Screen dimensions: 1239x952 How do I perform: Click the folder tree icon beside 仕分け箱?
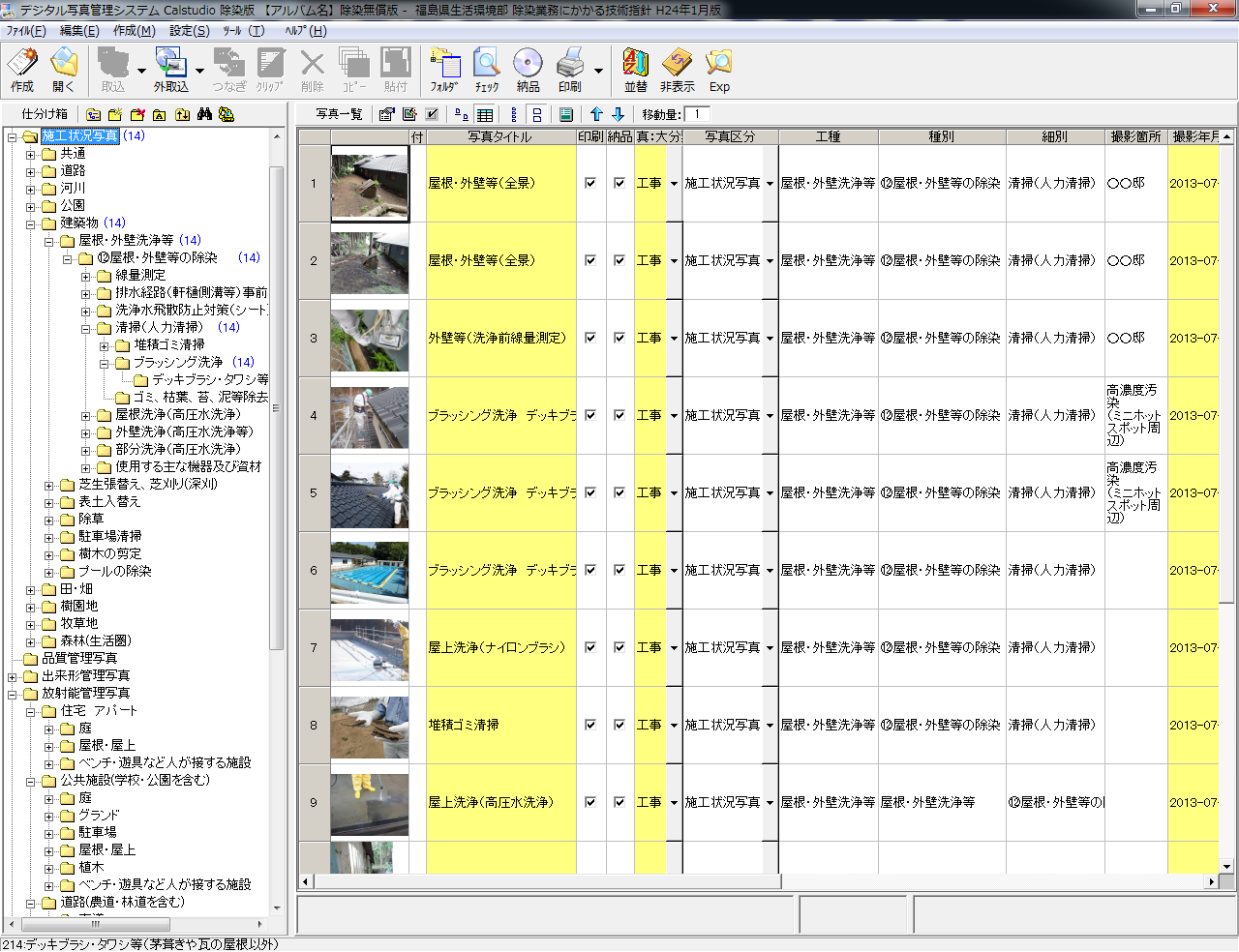pos(93,114)
